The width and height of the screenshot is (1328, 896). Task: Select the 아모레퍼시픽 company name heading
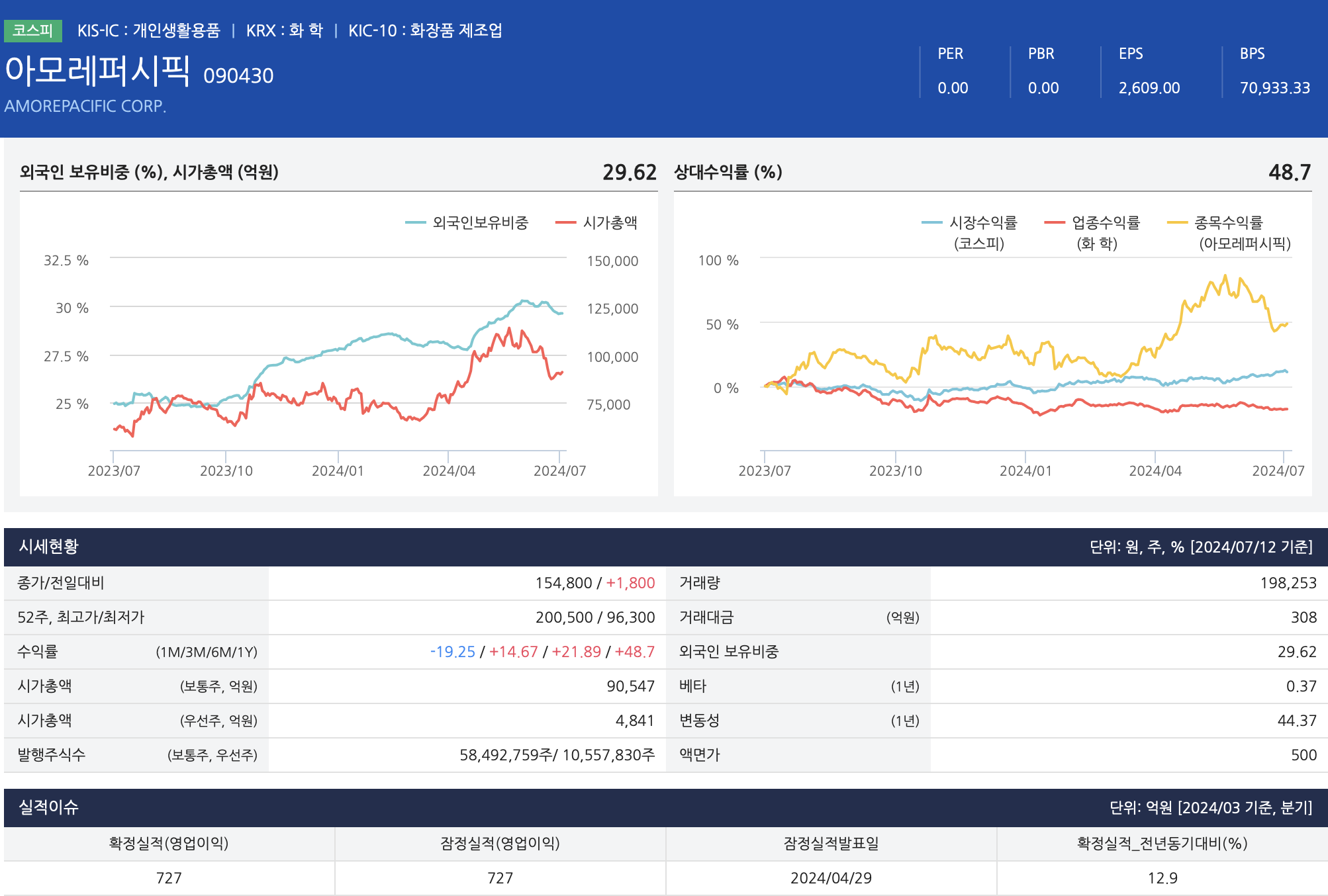click(98, 70)
